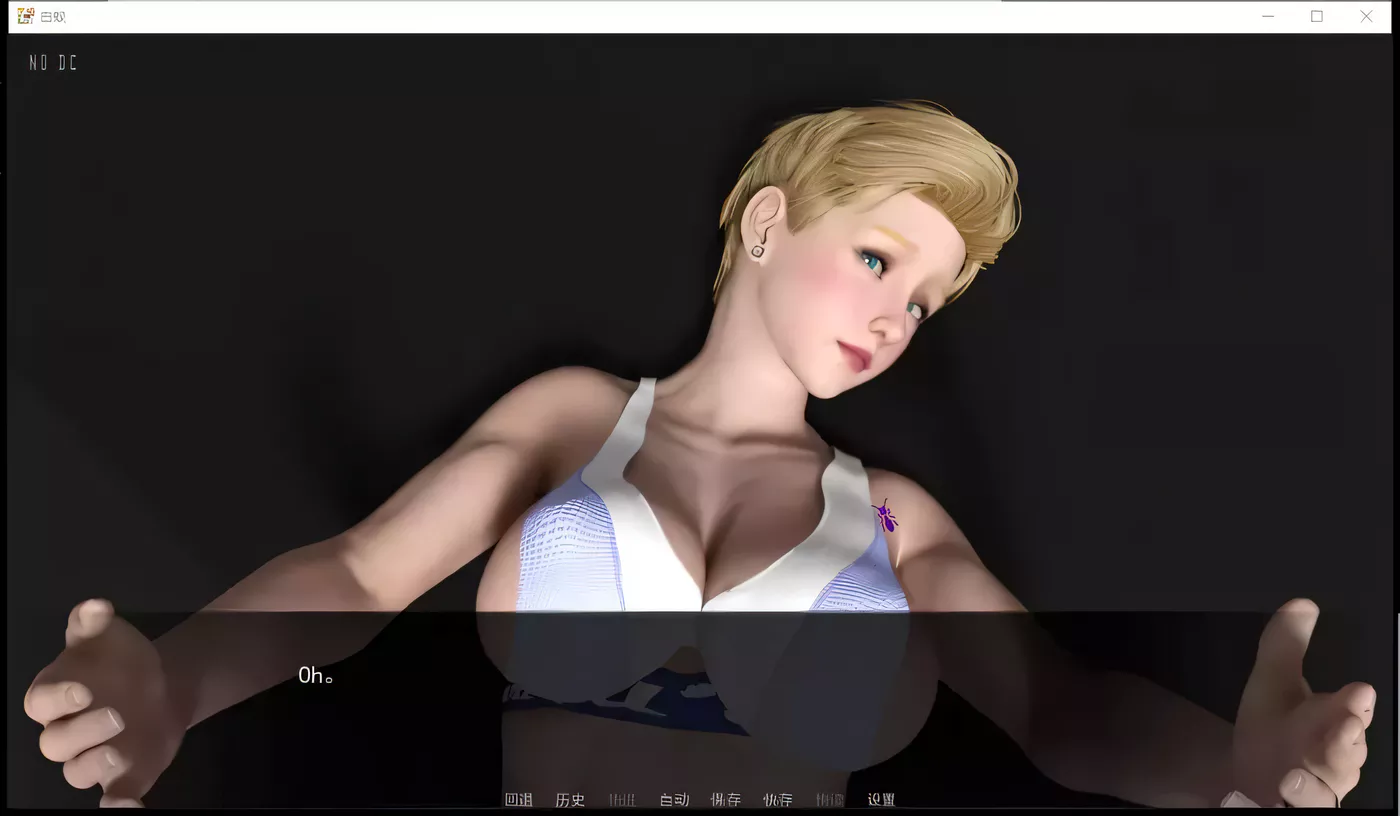Viewport: 1400px width, 816px height.
Task: Click the game's title bar app icon
Action: click(25, 16)
